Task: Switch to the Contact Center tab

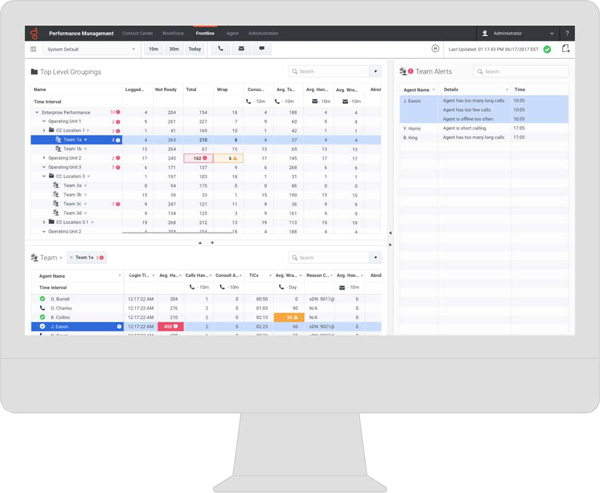Action: 137,33
